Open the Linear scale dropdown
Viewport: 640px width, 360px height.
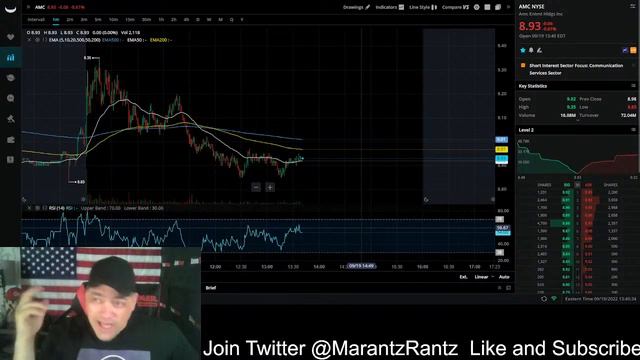point(484,277)
